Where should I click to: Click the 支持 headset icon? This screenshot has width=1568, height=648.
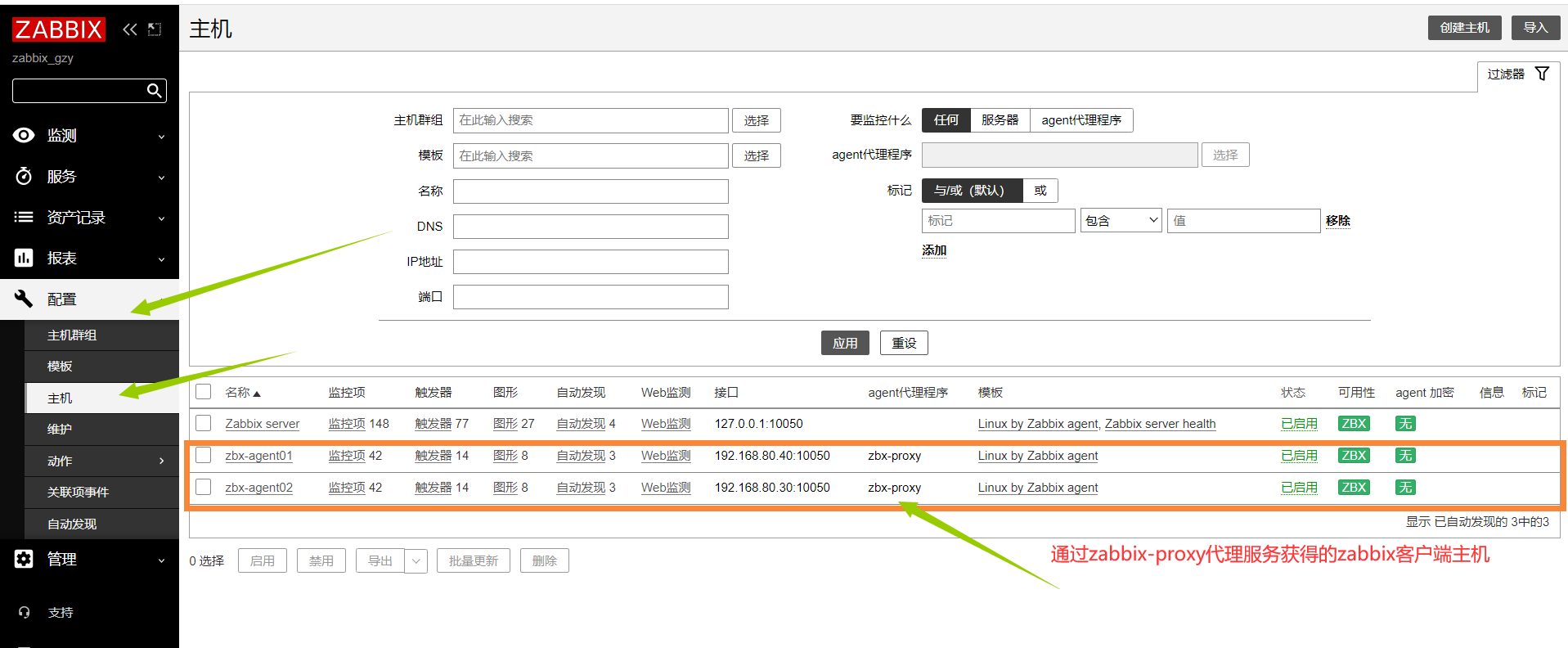pos(24,612)
